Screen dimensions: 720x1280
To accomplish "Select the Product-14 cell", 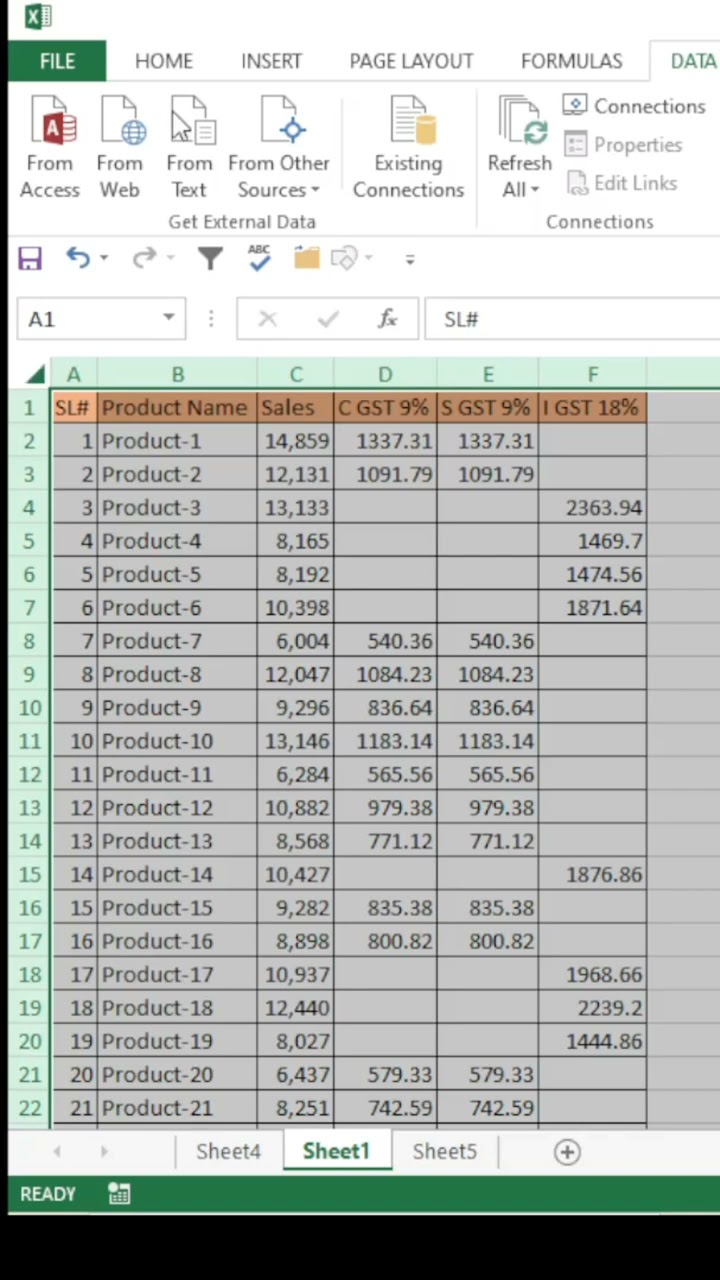I will click(x=177, y=875).
